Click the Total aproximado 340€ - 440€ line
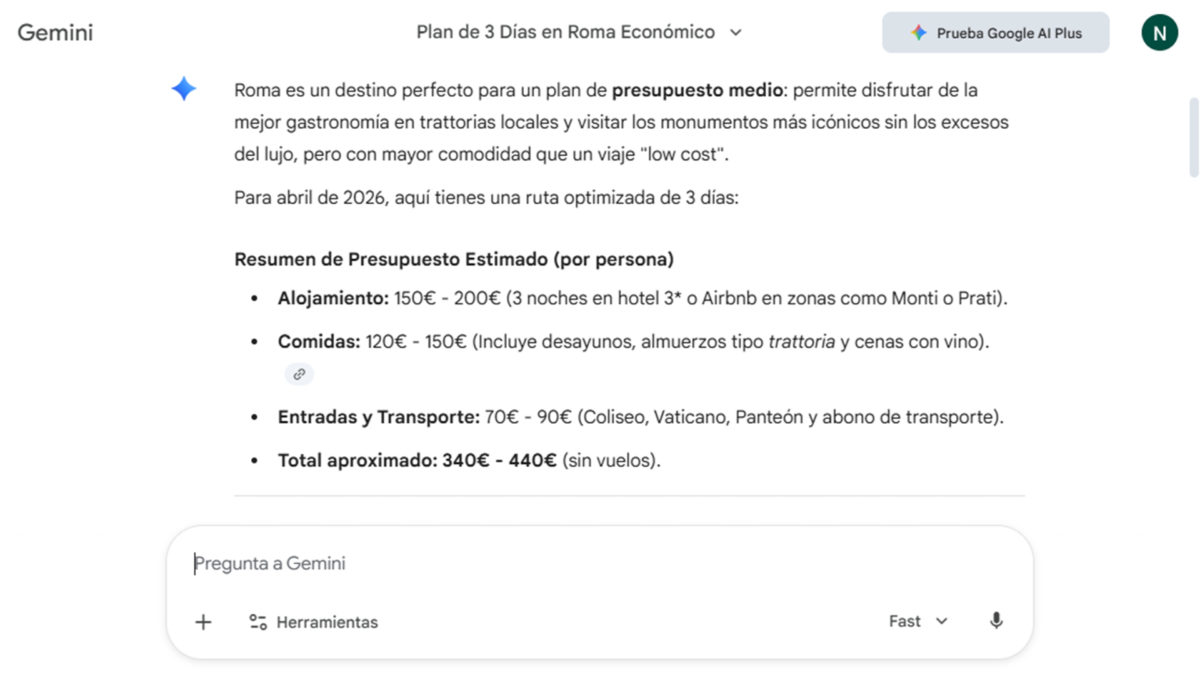The width and height of the screenshot is (1200, 675). 470,461
